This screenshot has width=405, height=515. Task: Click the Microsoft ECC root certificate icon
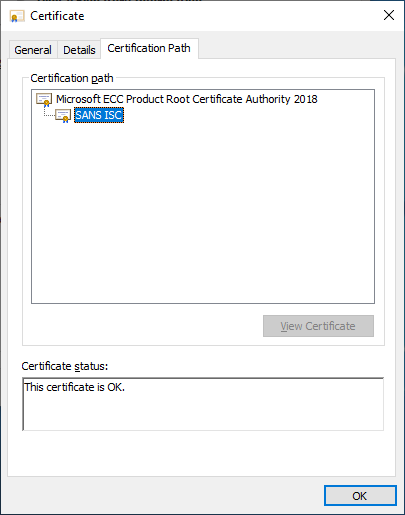[x=44, y=99]
